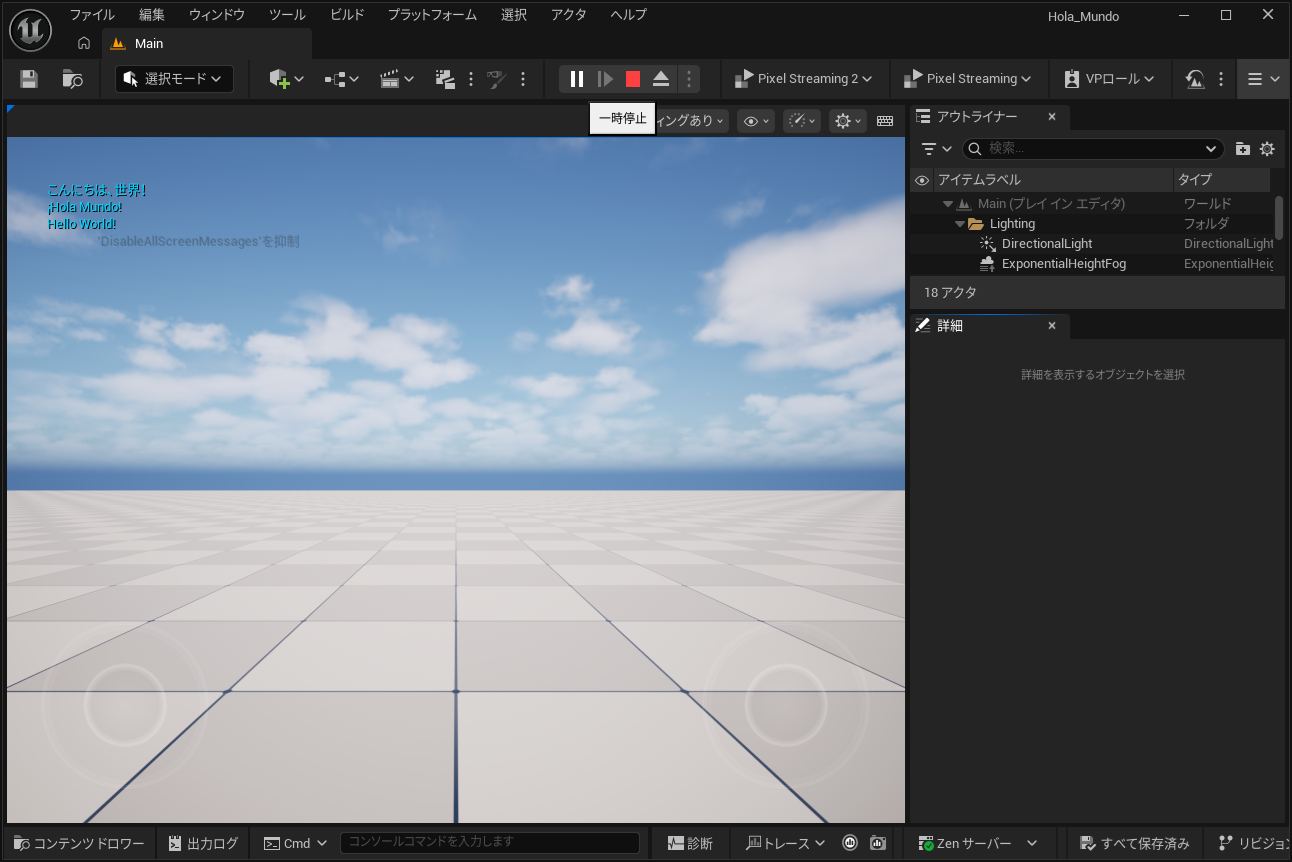The height and width of the screenshot is (862, 1292).
Task: Open the ビルド menu
Action: pyautogui.click(x=347, y=15)
